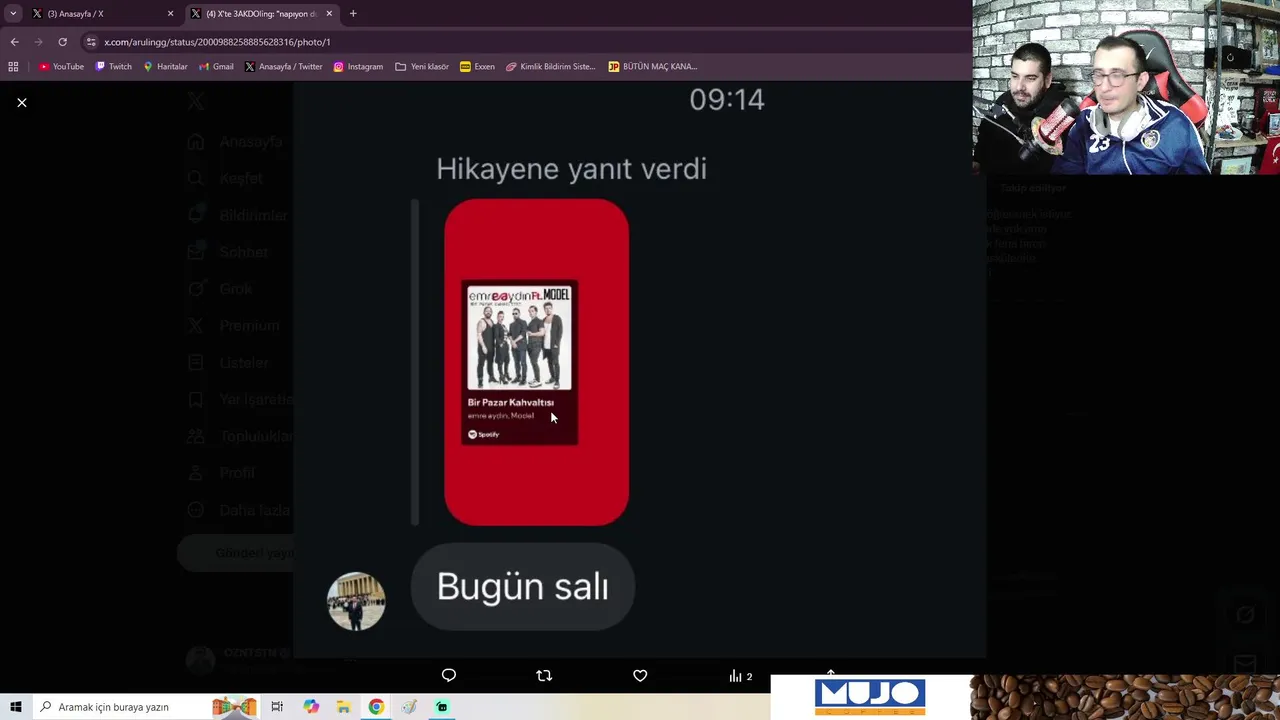
Task: Go forward with the browser forward arrow
Action: tap(38, 42)
